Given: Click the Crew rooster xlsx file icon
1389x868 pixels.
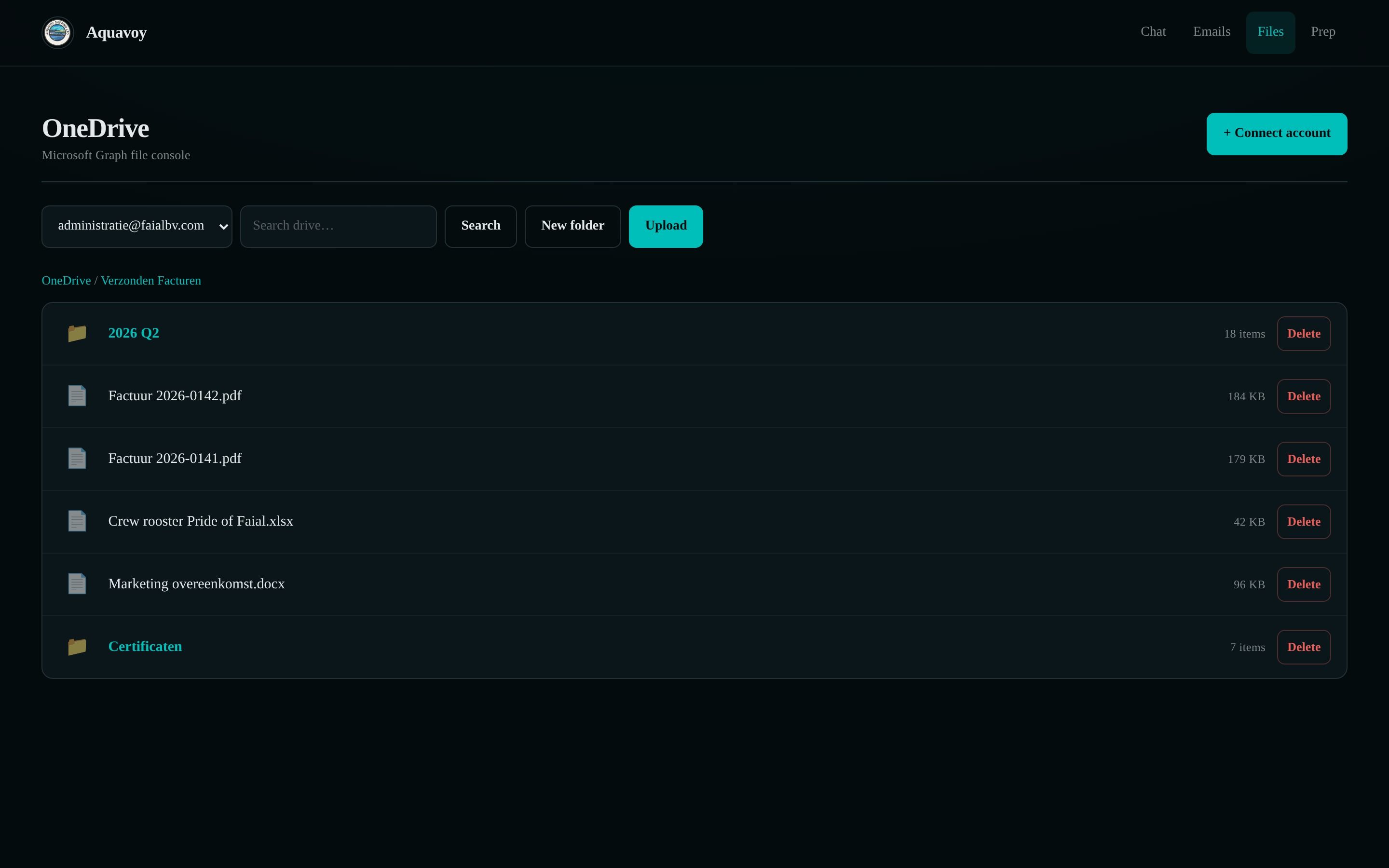Looking at the screenshot, I should tap(77, 521).
